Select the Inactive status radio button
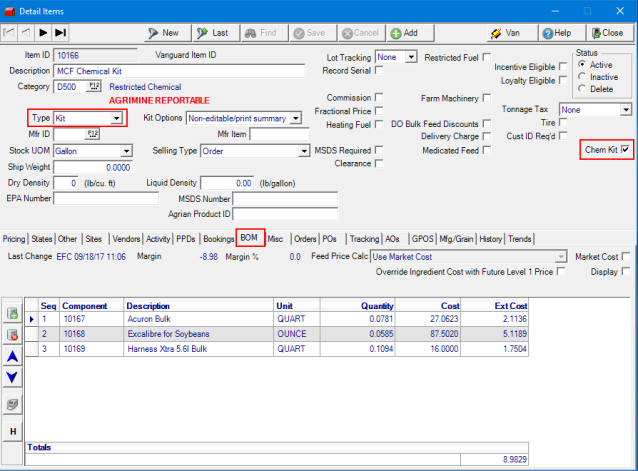638x471 pixels. (581, 76)
